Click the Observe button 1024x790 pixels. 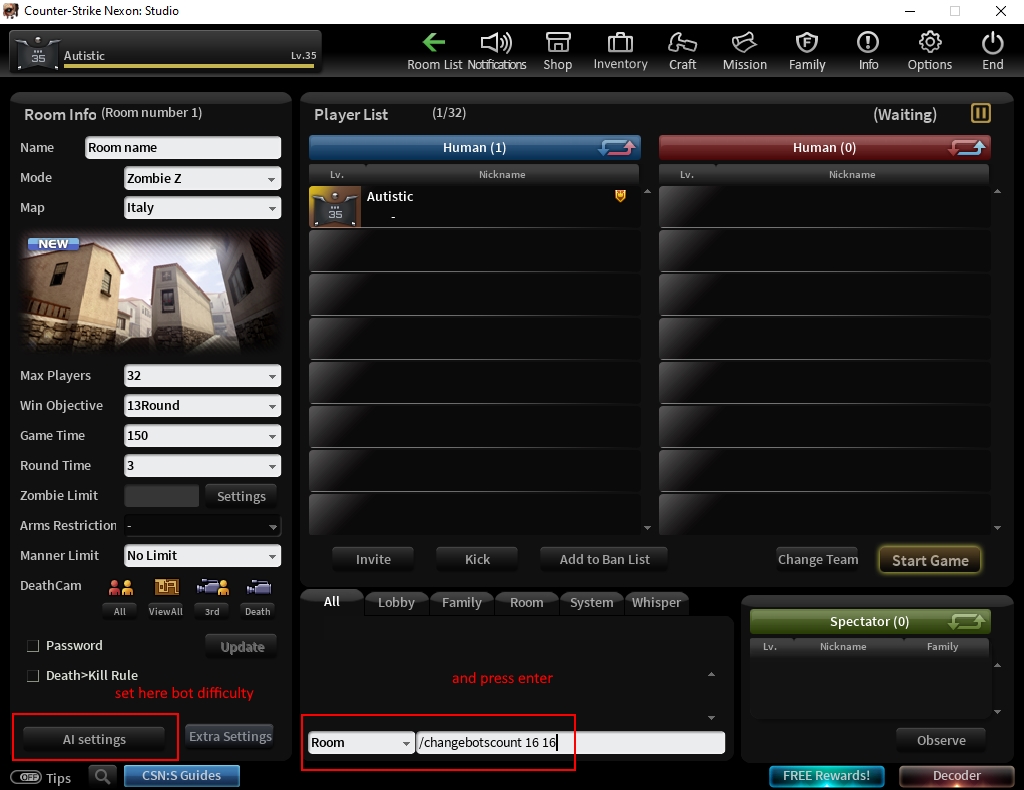[x=941, y=741]
